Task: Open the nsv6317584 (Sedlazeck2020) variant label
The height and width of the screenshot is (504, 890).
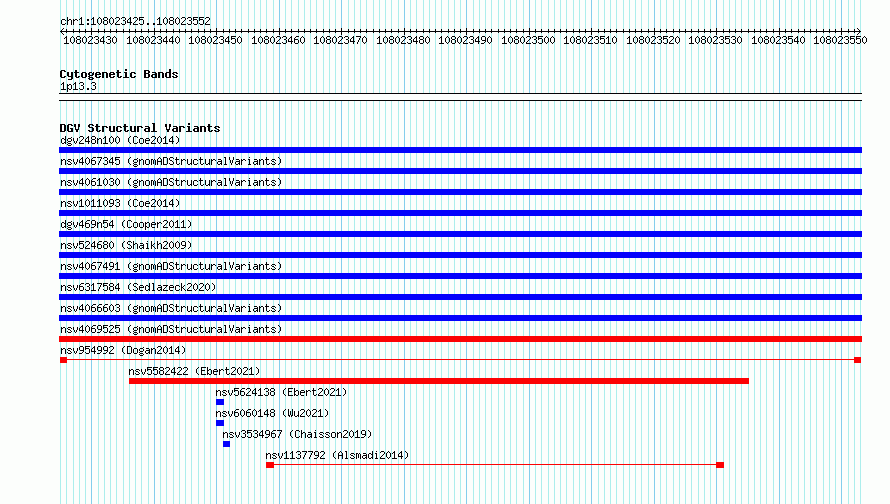Action: [138, 287]
